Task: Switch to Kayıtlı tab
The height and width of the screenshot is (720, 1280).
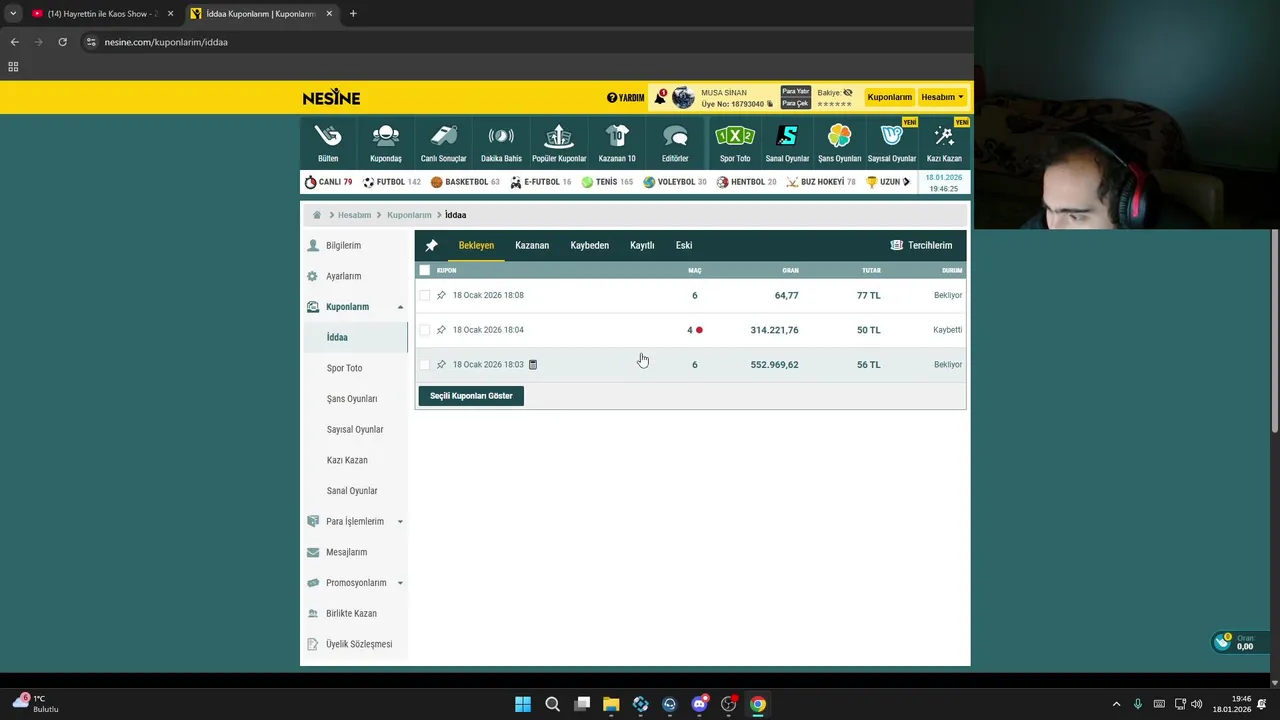Action: (642, 245)
